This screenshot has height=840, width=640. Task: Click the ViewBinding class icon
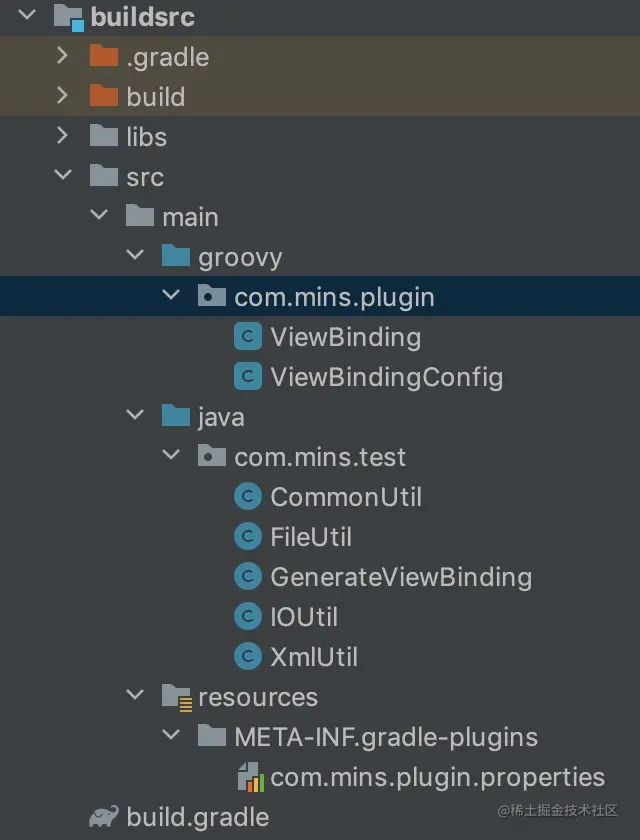(x=247, y=337)
